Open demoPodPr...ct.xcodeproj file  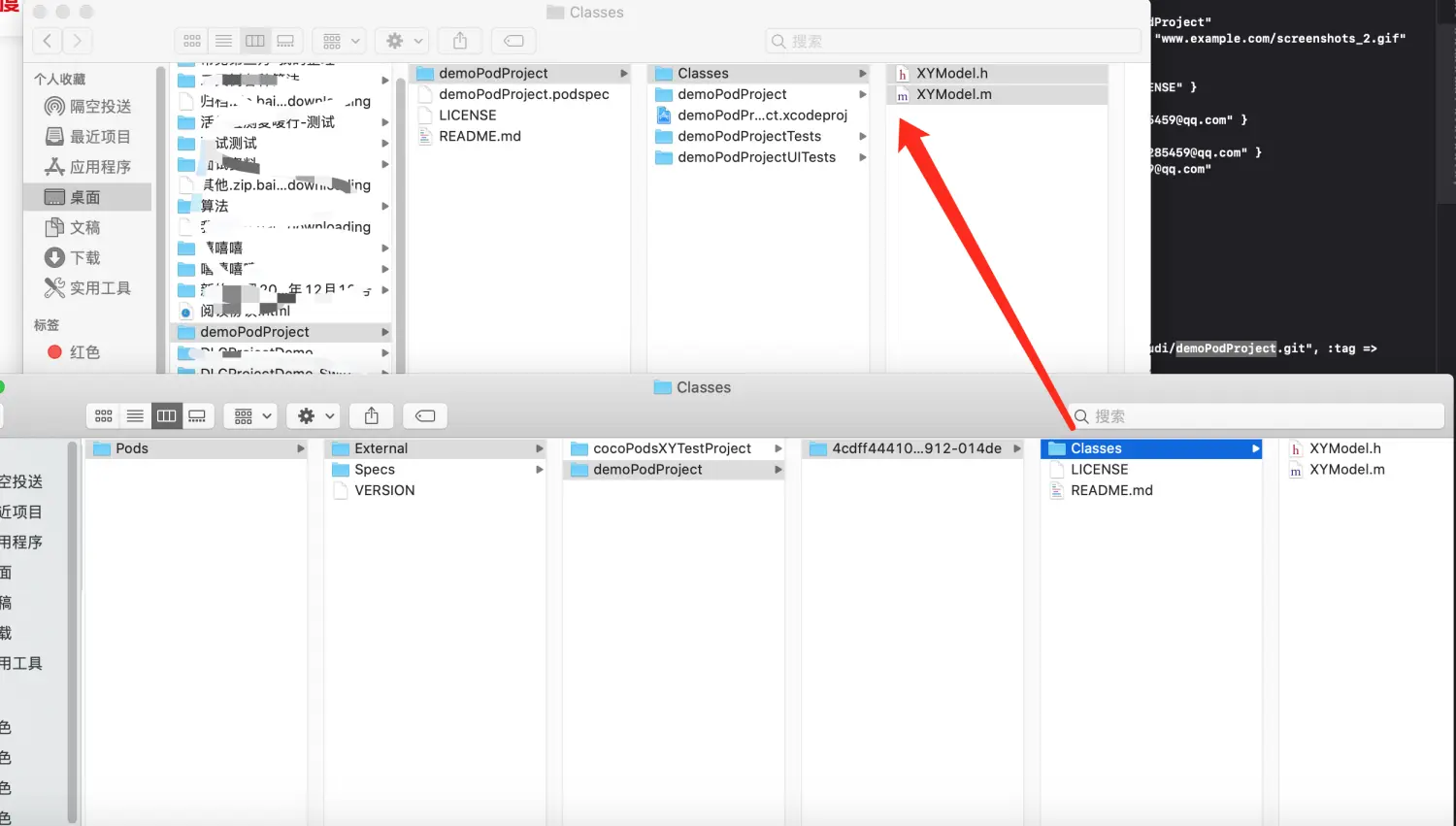point(762,116)
